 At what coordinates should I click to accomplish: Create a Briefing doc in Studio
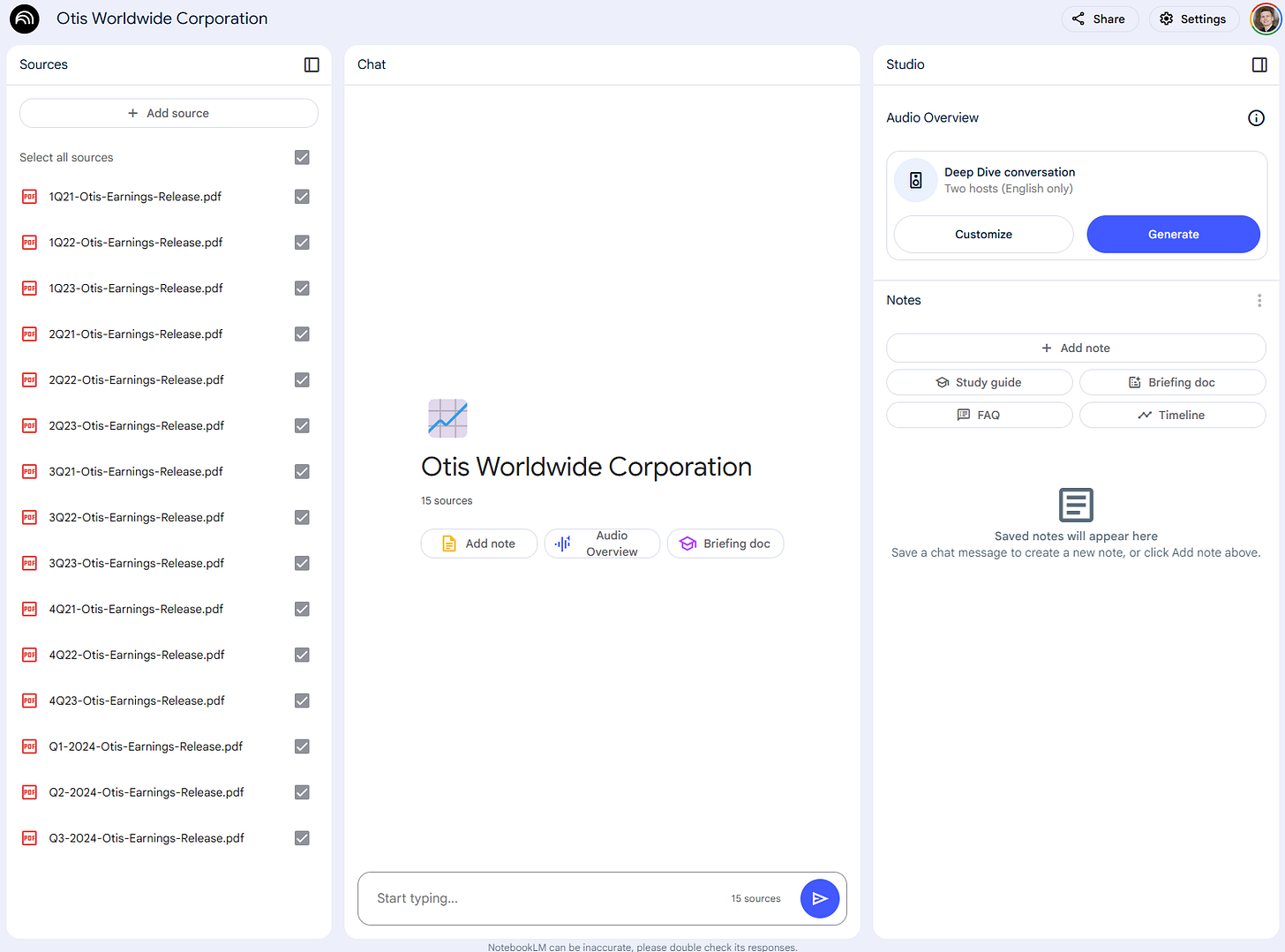[x=1172, y=383]
